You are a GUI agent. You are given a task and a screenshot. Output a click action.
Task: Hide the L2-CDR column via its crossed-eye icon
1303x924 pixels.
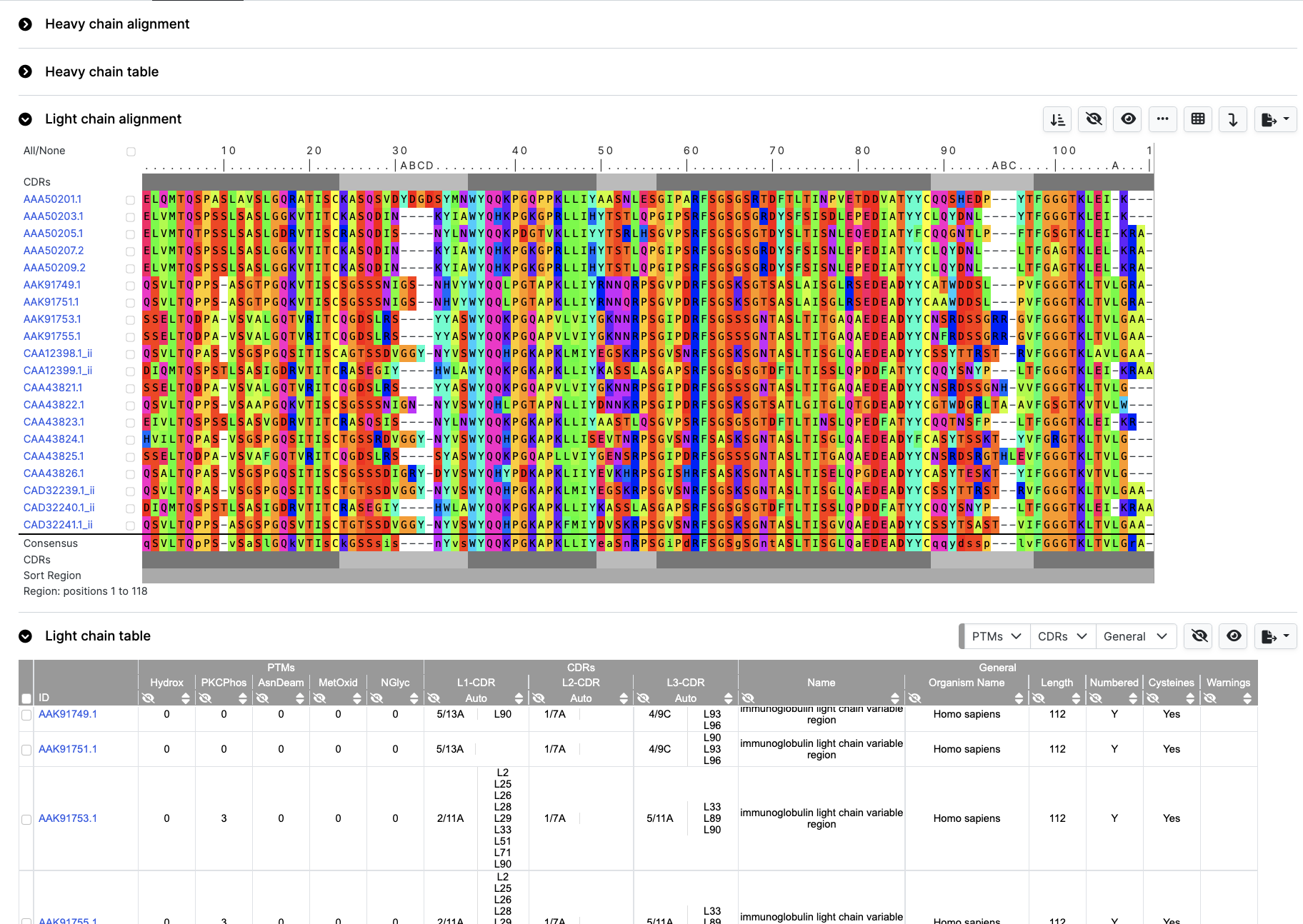pyautogui.click(x=539, y=698)
